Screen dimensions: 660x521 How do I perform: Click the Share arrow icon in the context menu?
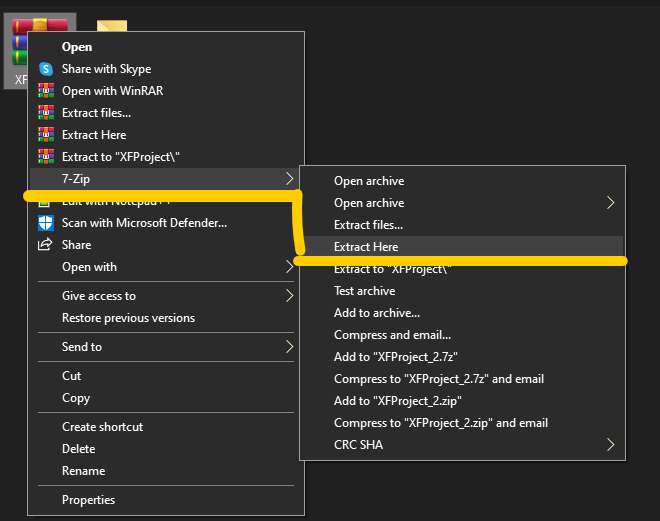pos(45,244)
